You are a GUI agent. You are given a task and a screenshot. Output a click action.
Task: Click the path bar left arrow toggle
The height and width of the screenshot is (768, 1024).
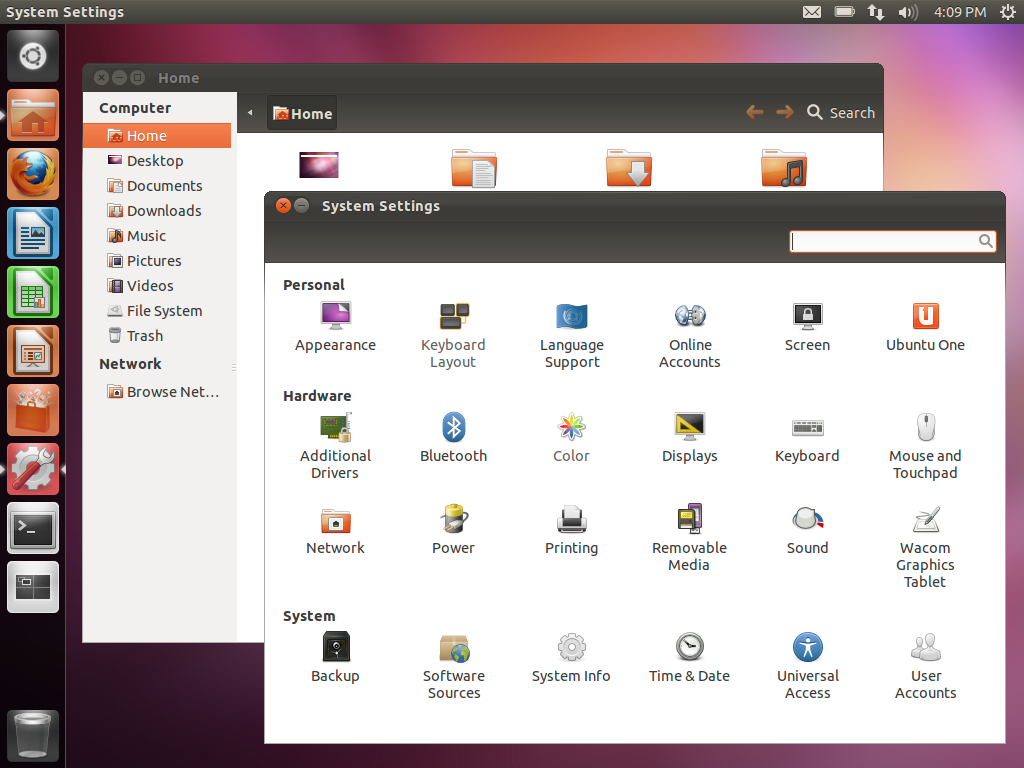(x=250, y=113)
